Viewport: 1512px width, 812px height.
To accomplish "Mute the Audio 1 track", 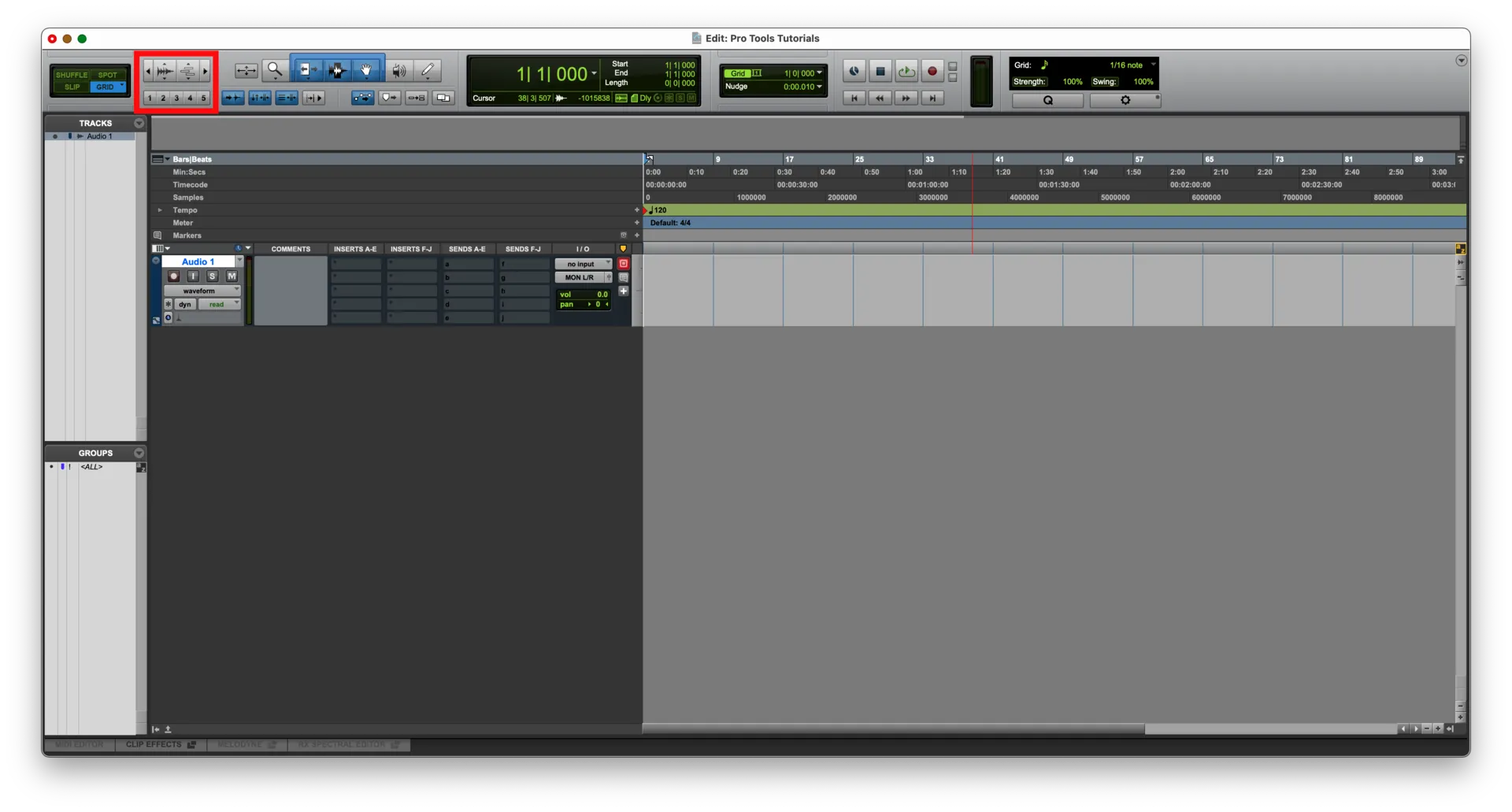I will coord(232,276).
